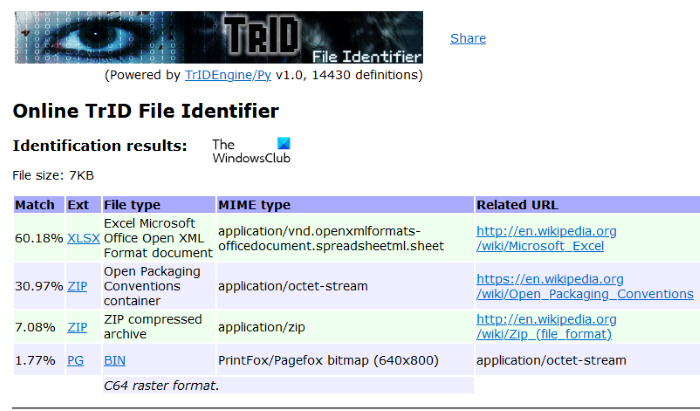Viewport: 700px width, 411px height.
Task: Click the TrID File Identifier banner image
Action: coord(218,37)
